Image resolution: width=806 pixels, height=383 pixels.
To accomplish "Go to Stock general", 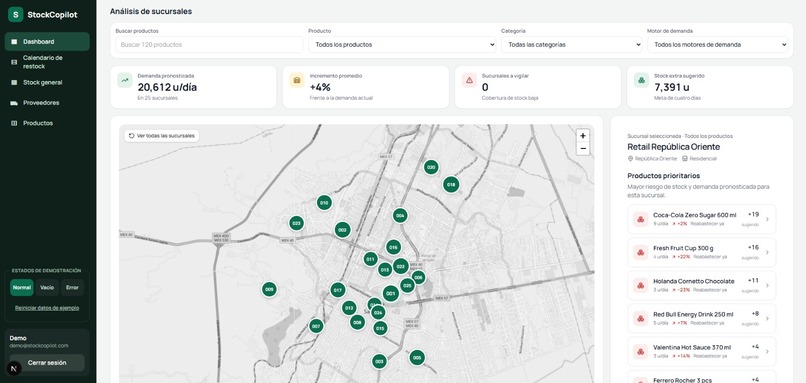I will point(47,82).
